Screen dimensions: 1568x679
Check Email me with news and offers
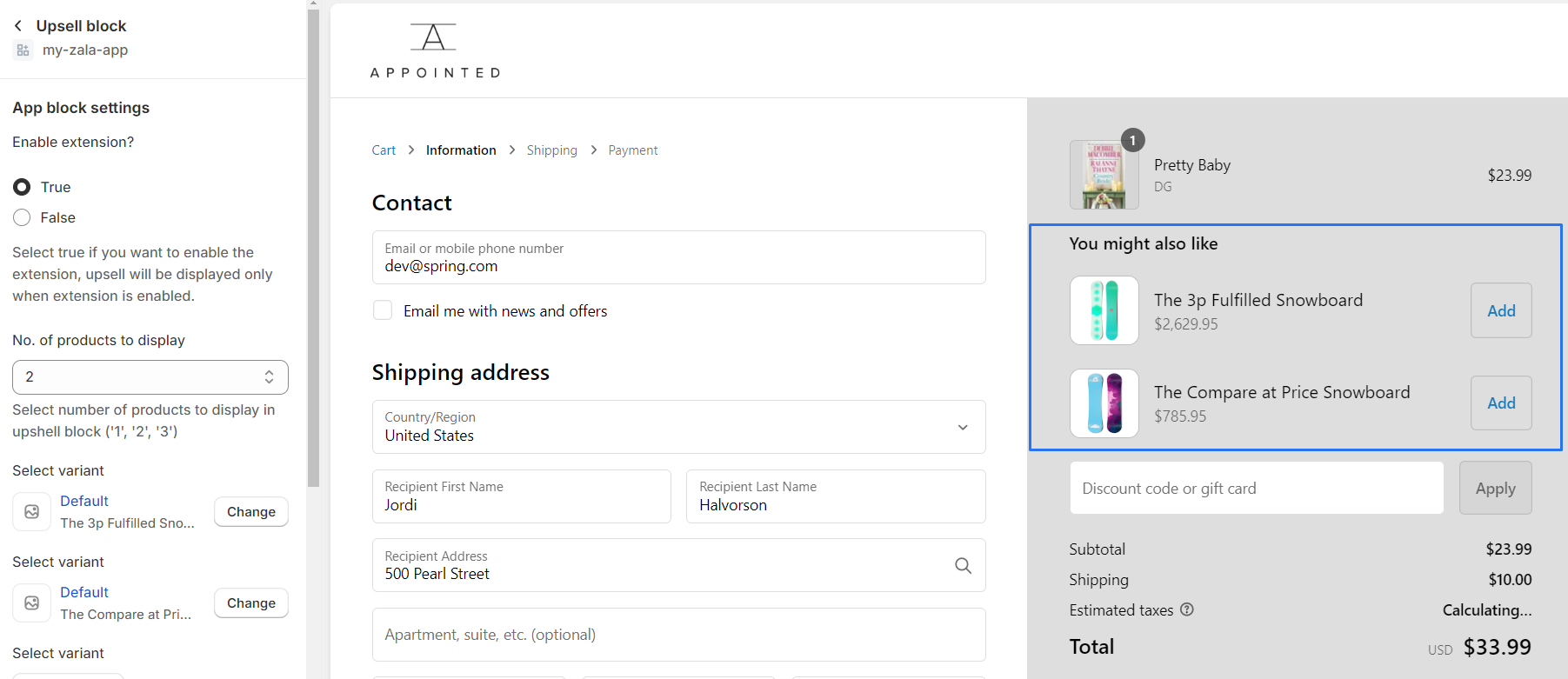tap(383, 310)
